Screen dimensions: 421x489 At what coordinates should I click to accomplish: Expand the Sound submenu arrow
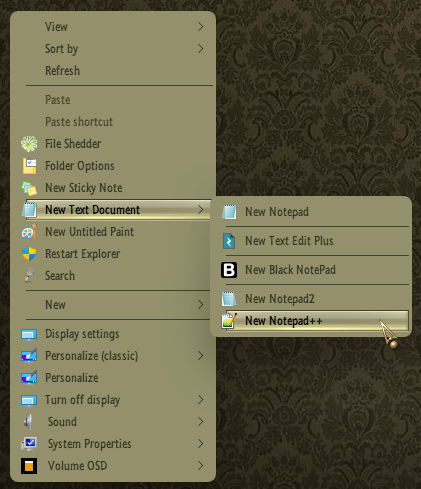coord(200,422)
